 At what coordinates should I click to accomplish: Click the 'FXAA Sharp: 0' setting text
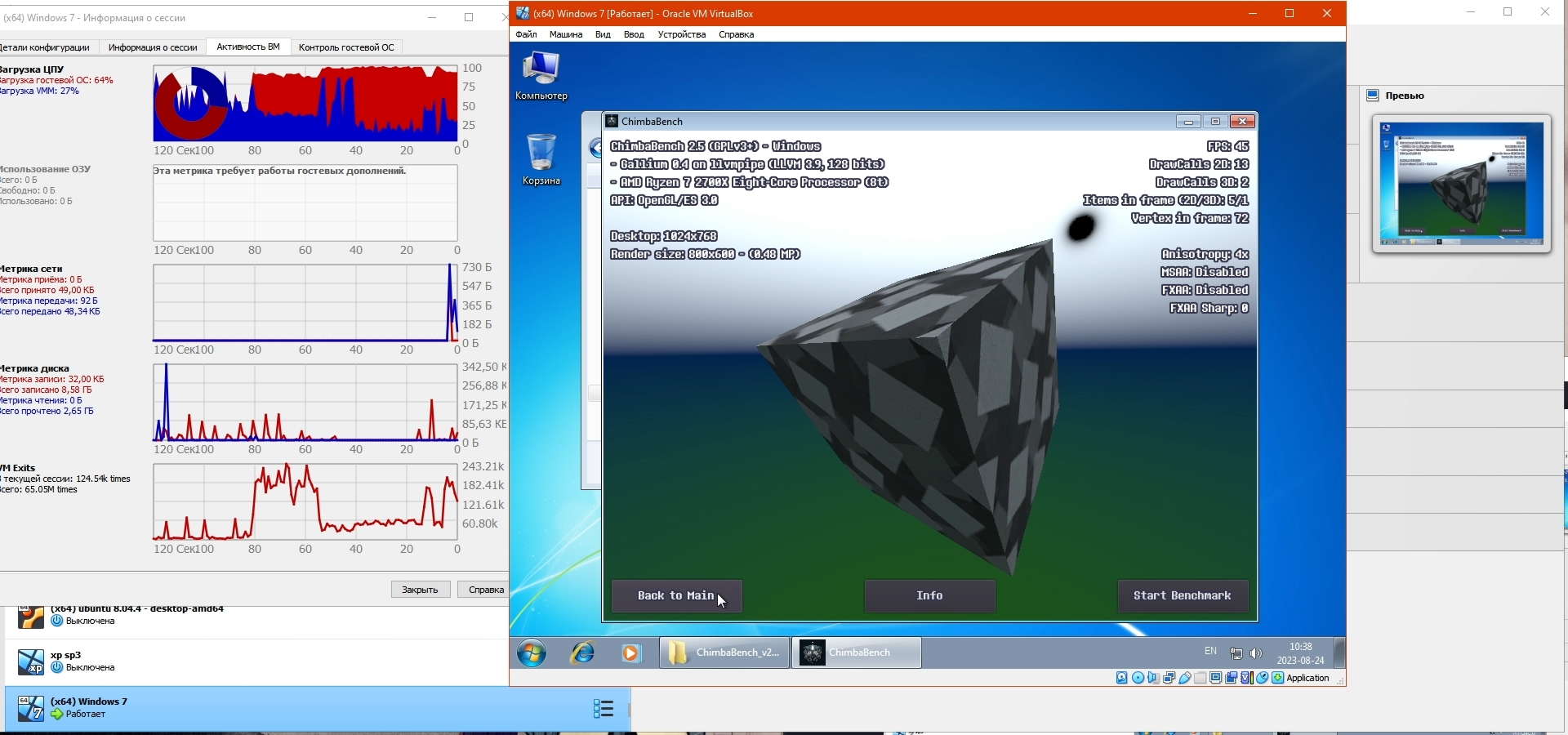click(x=1209, y=308)
